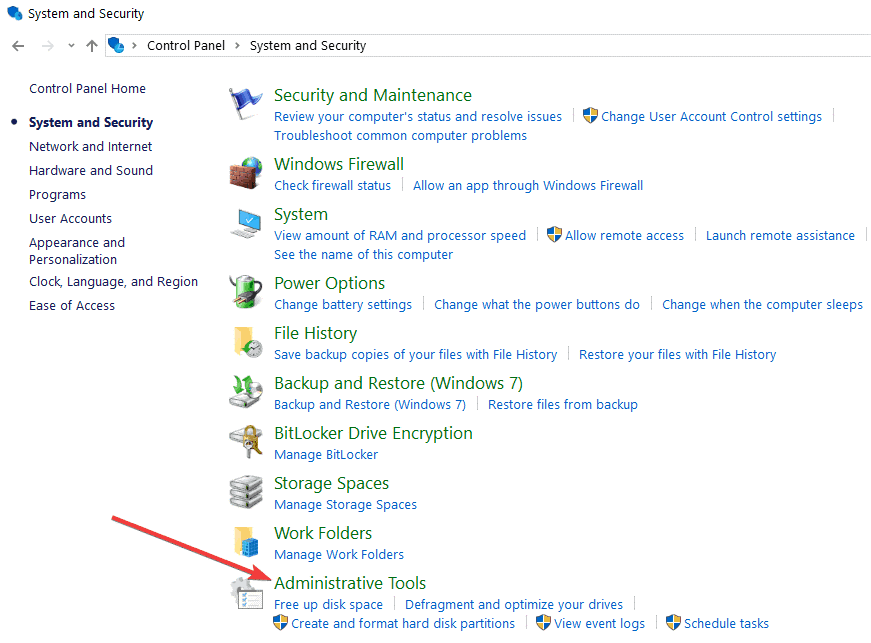Click the address bar path field
Image resolution: width=871 pixels, height=643 pixels.
pos(600,46)
